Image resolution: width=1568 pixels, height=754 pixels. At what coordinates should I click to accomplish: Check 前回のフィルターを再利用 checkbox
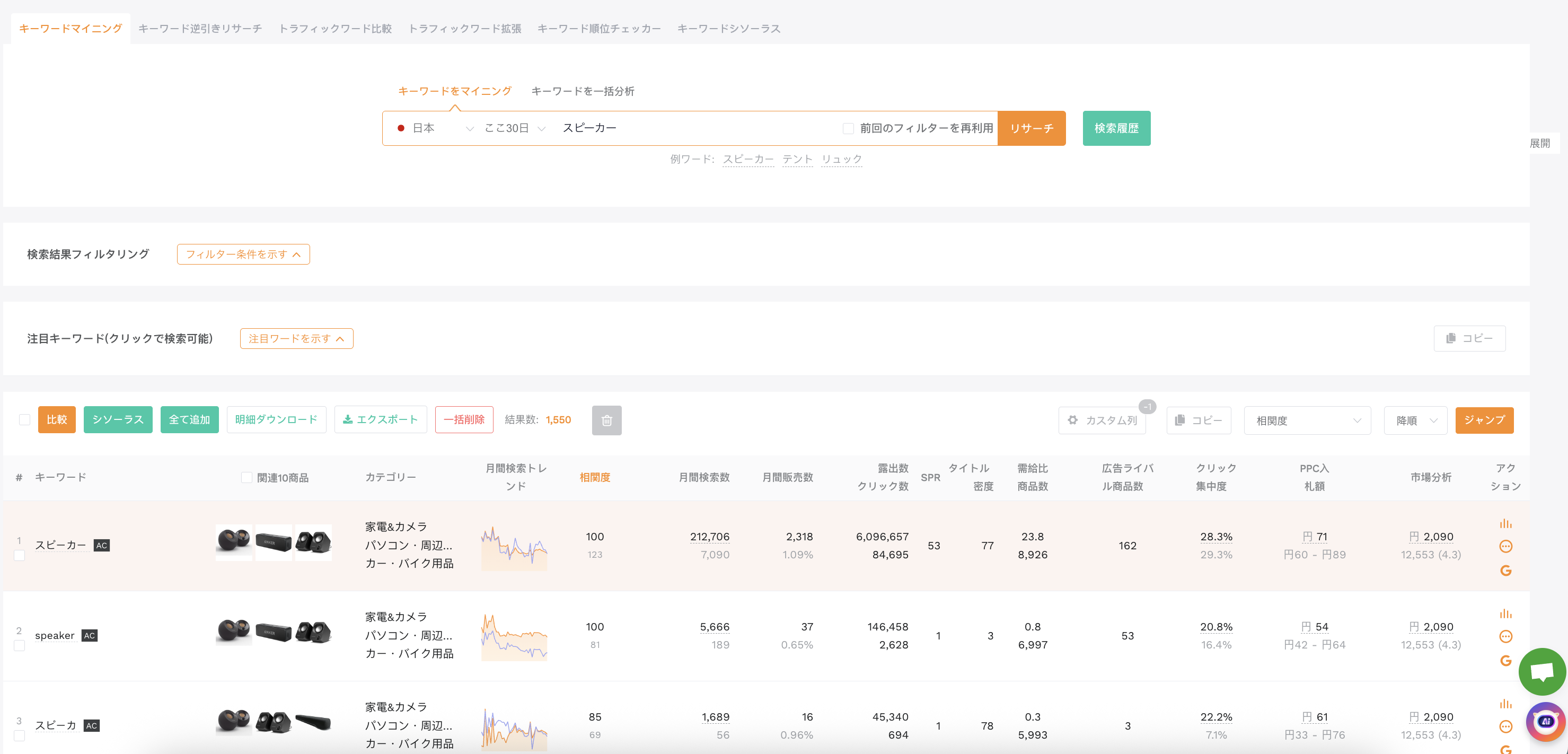coord(848,128)
